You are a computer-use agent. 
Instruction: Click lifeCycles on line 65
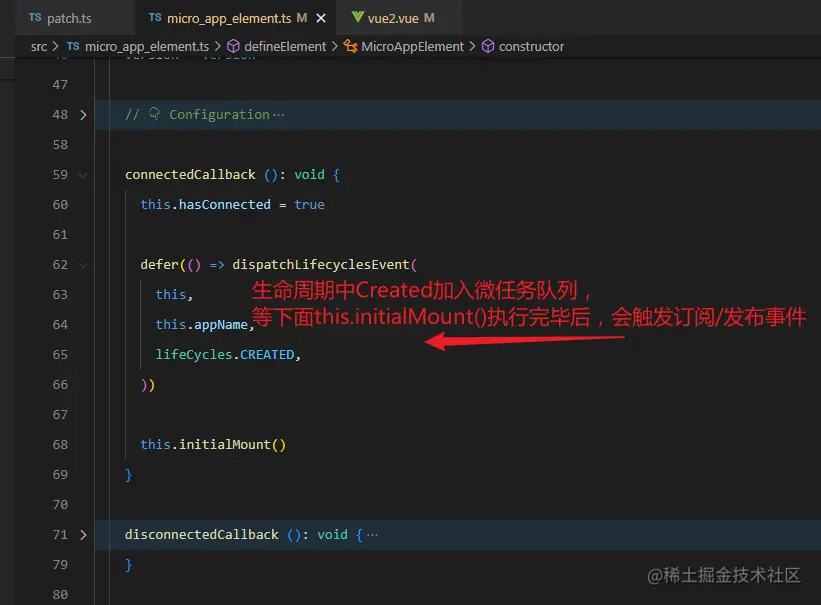click(x=193, y=355)
